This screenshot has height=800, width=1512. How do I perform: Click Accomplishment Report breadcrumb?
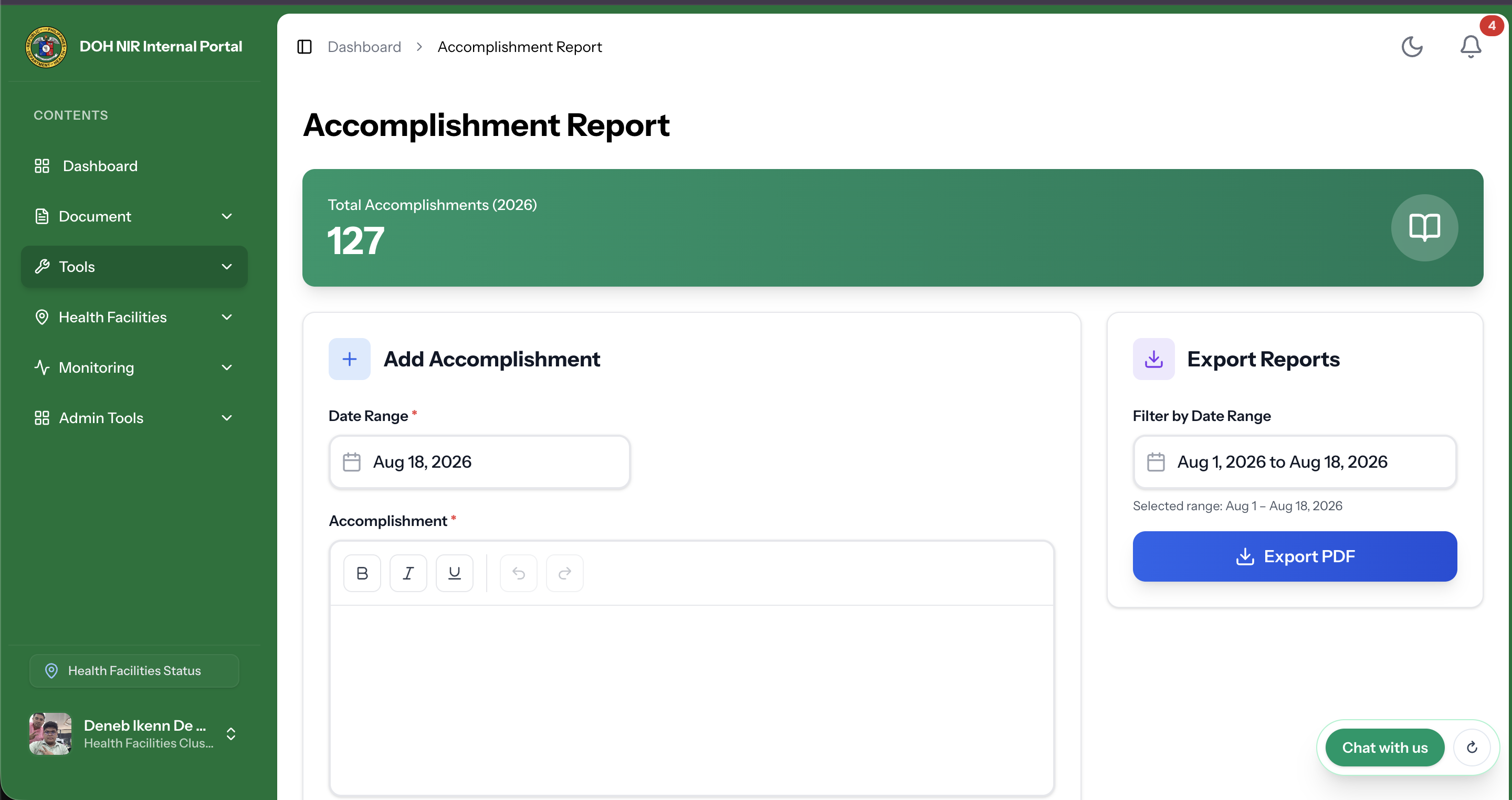coord(519,47)
